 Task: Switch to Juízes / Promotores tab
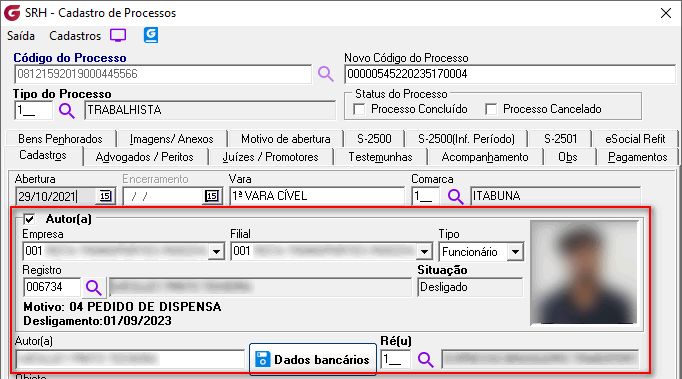pyautogui.click(x=271, y=157)
